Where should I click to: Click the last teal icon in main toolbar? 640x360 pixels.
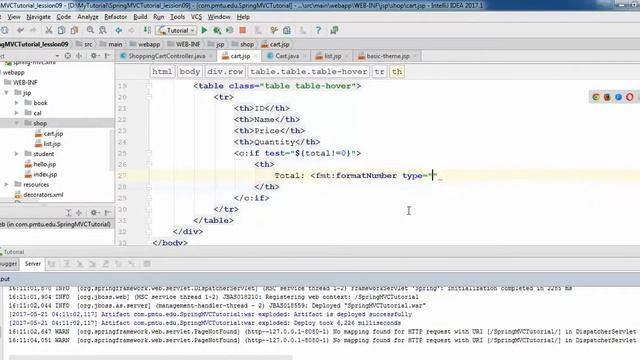coord(334,30)
